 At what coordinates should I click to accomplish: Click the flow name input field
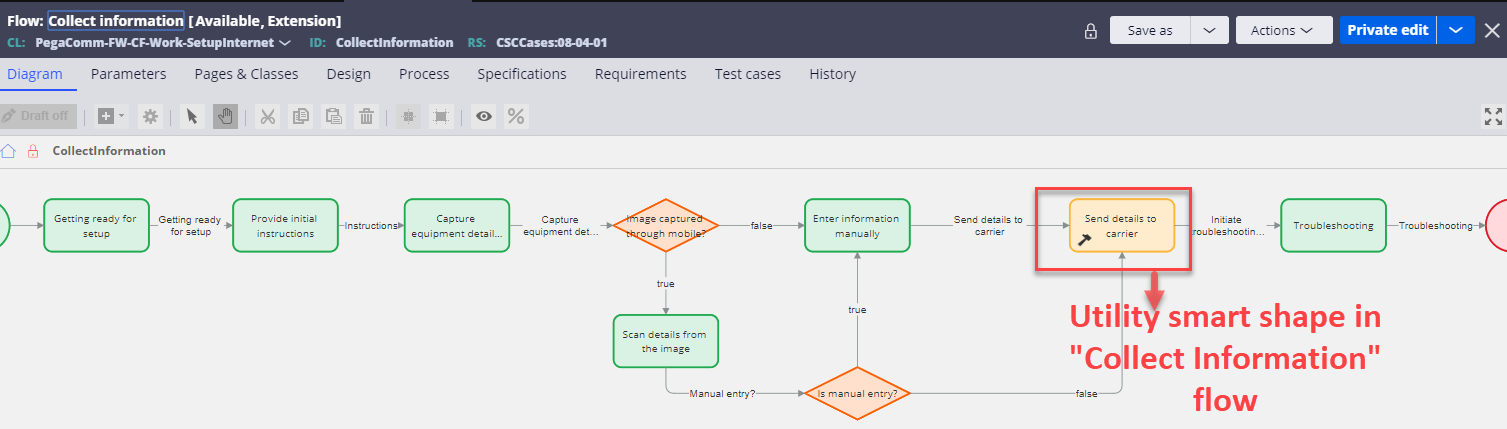click(116, 20)
